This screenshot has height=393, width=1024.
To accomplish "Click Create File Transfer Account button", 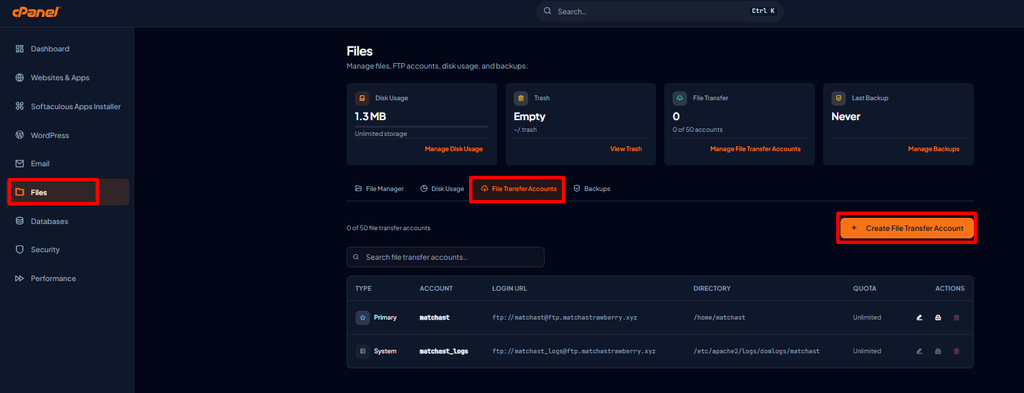I will tap(907, 228).
